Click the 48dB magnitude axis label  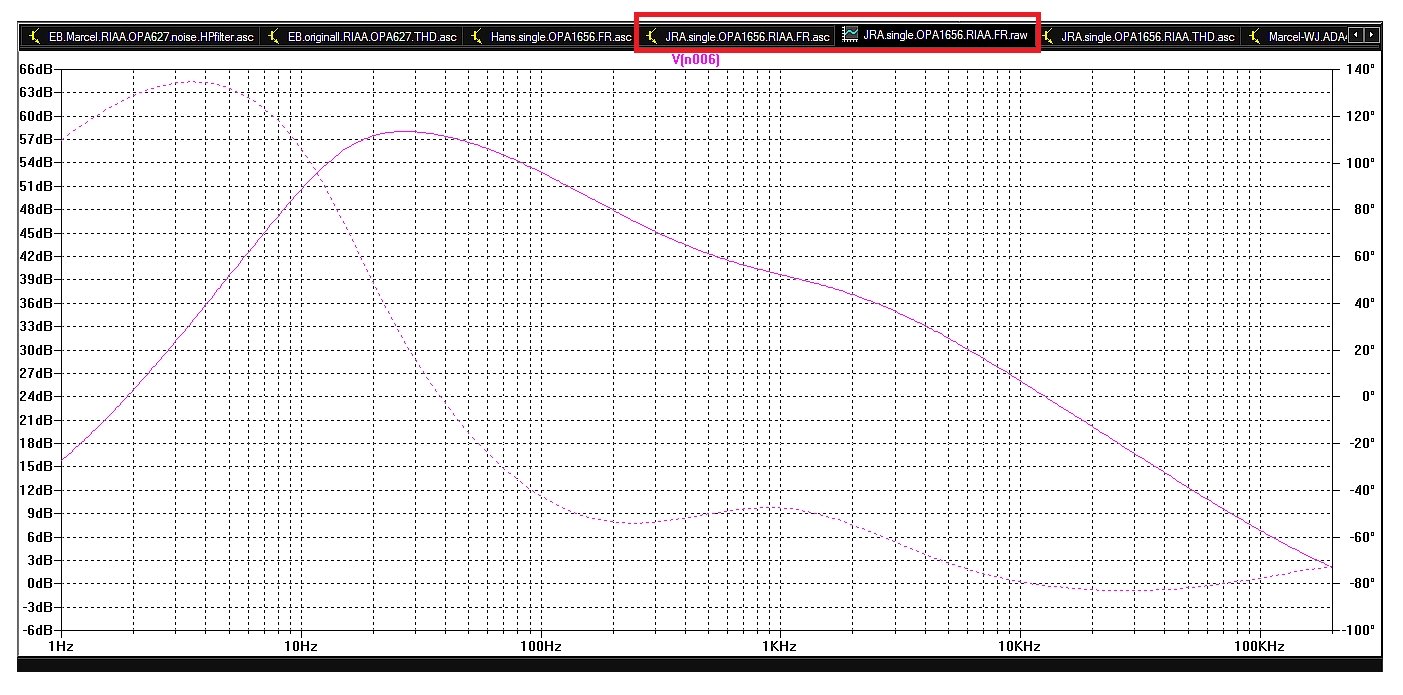click(35, 209)
